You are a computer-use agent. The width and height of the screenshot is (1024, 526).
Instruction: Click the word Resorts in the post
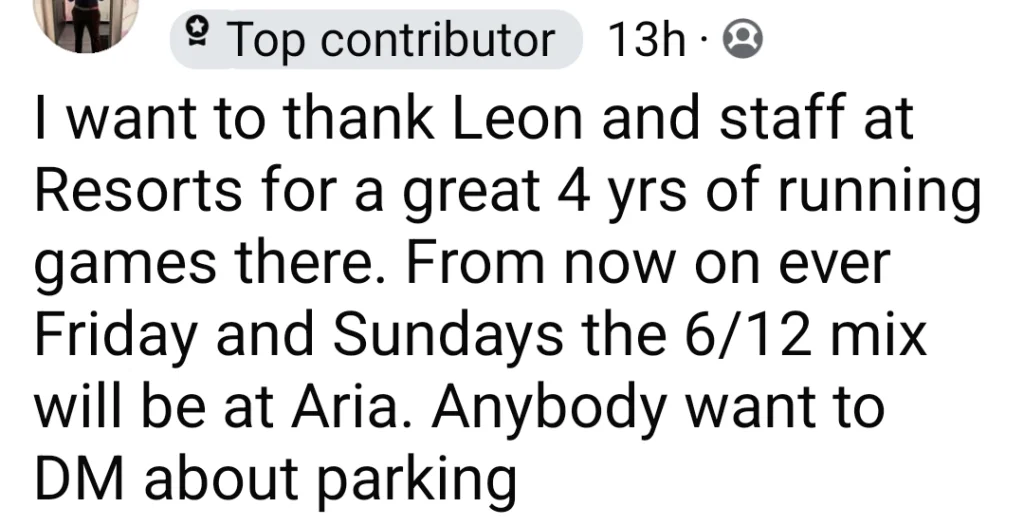coord(138,191)
